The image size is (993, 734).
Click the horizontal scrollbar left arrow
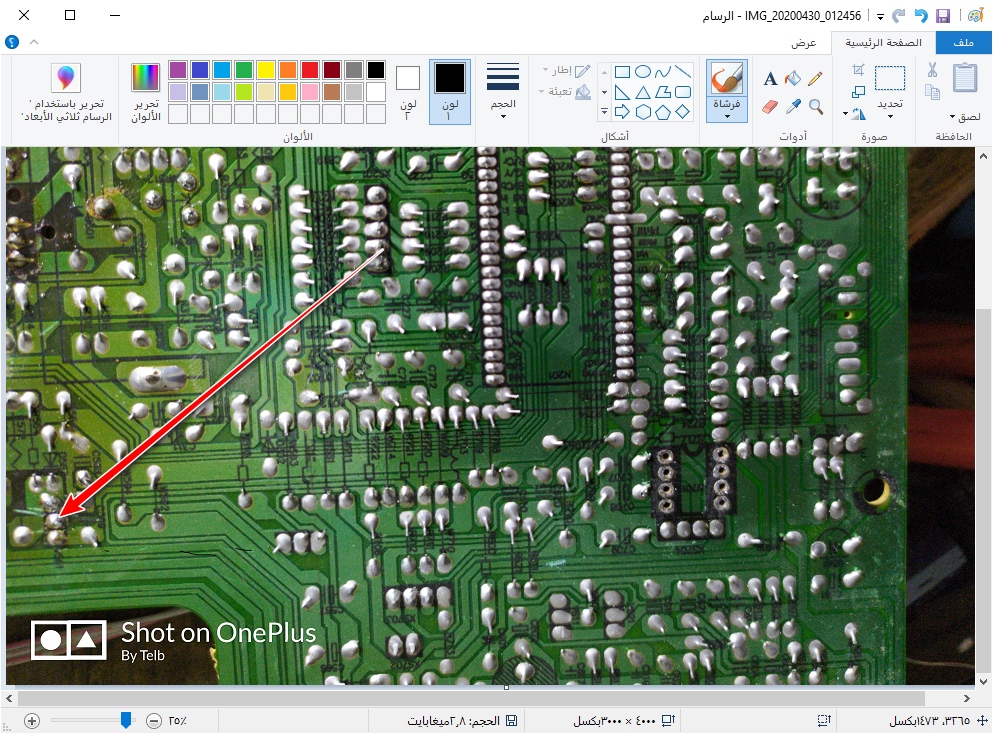9,699
